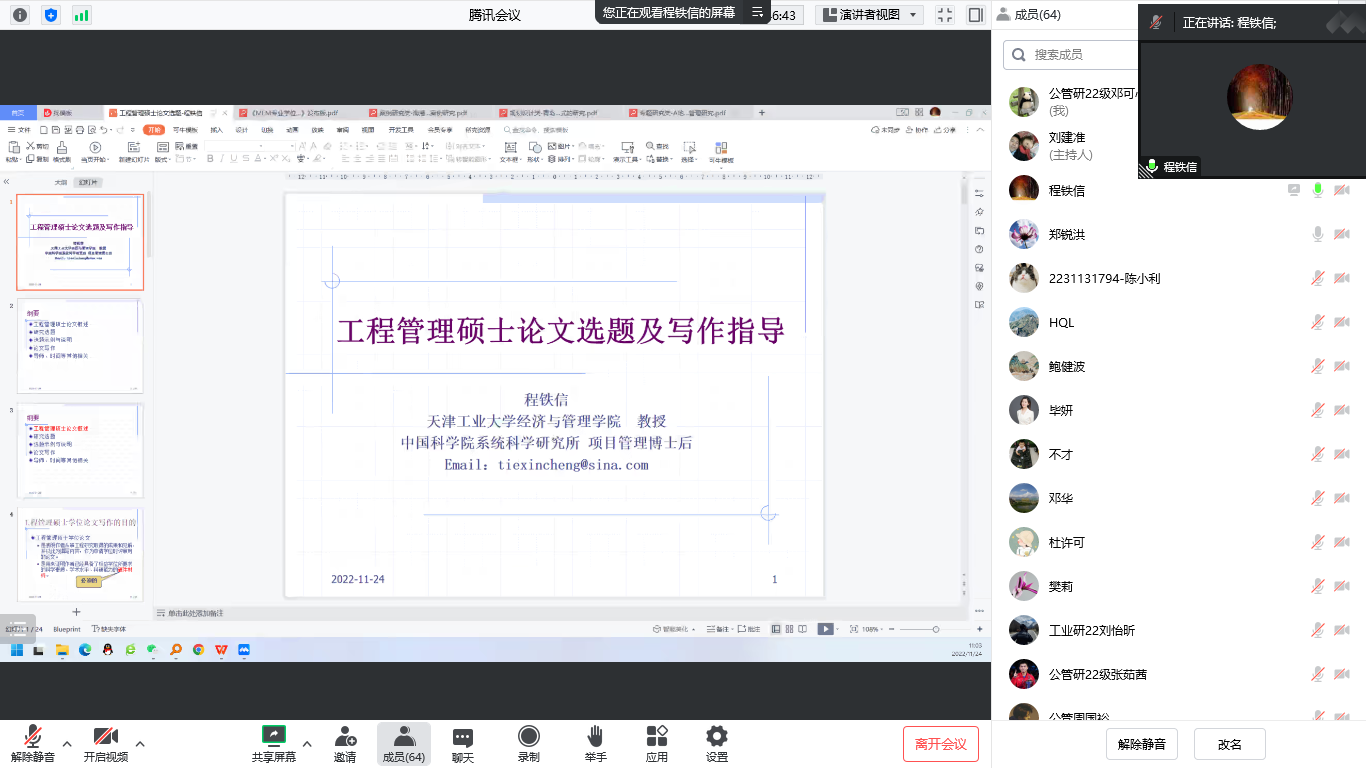Viewport: 1366px width, 768px height.
Task: Click the 搜索成员 search field
Action: pyautogui.click(x=1070, y=54)
